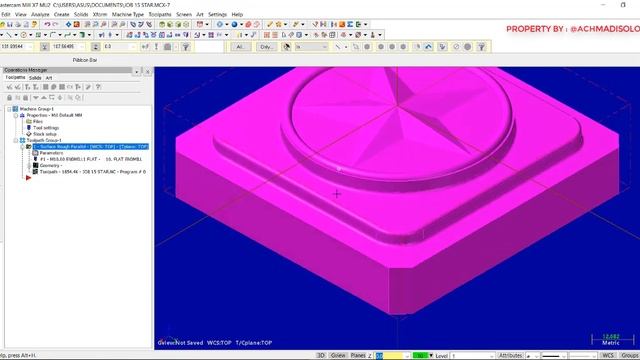Click the first green shading icon in the toolbar
This screenshot has height=360, width=640.
(x=162, y=24)
